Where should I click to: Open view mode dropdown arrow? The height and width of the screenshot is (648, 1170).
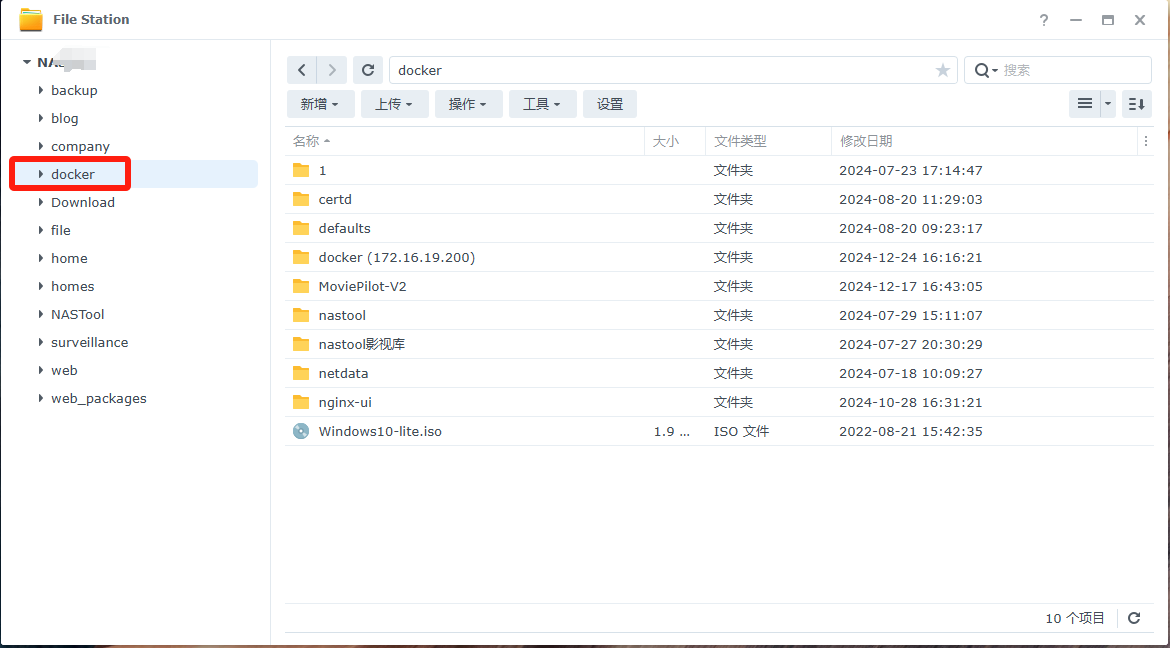1108,104
